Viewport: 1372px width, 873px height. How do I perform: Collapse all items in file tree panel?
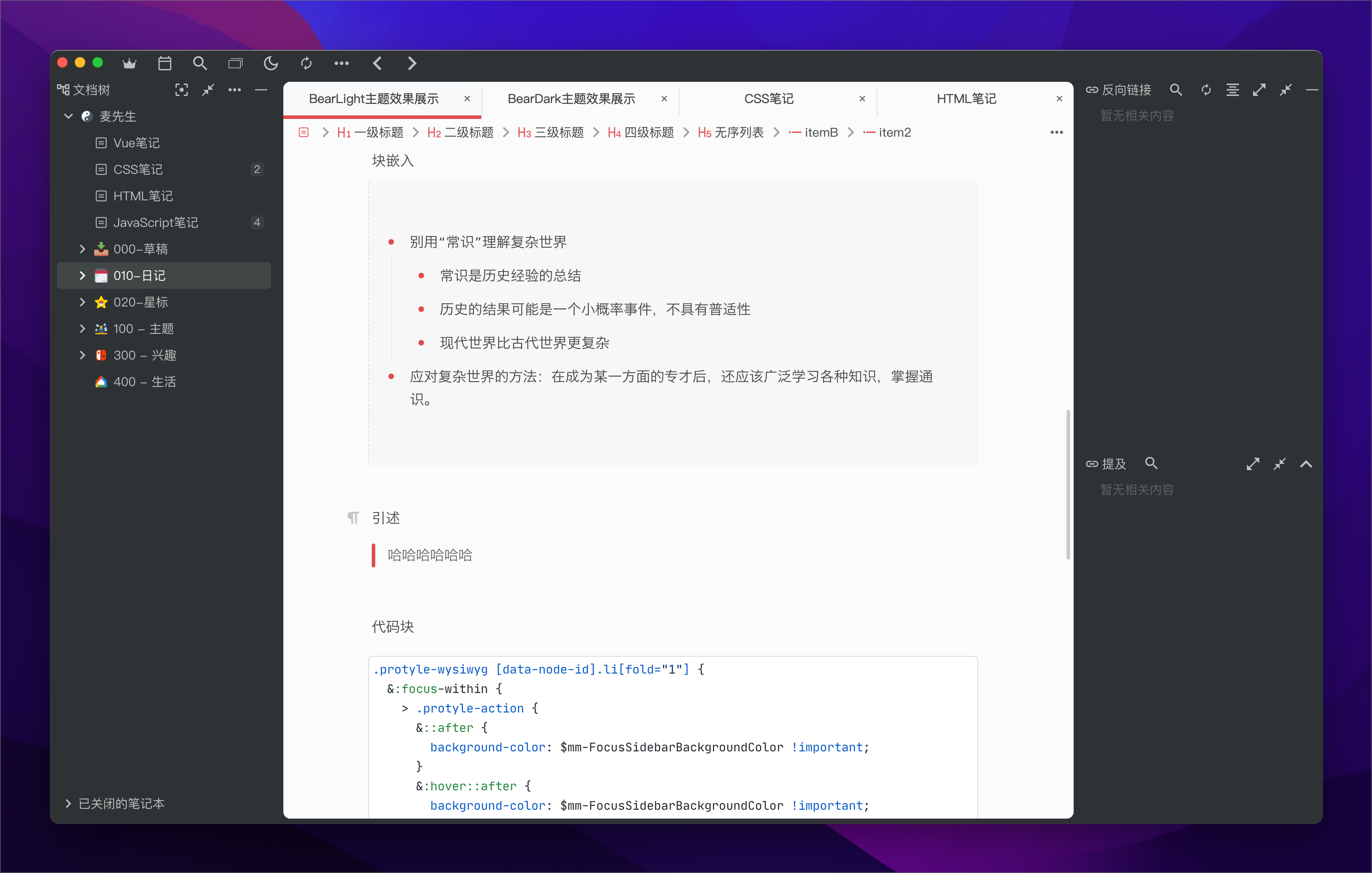click(208, 89)
